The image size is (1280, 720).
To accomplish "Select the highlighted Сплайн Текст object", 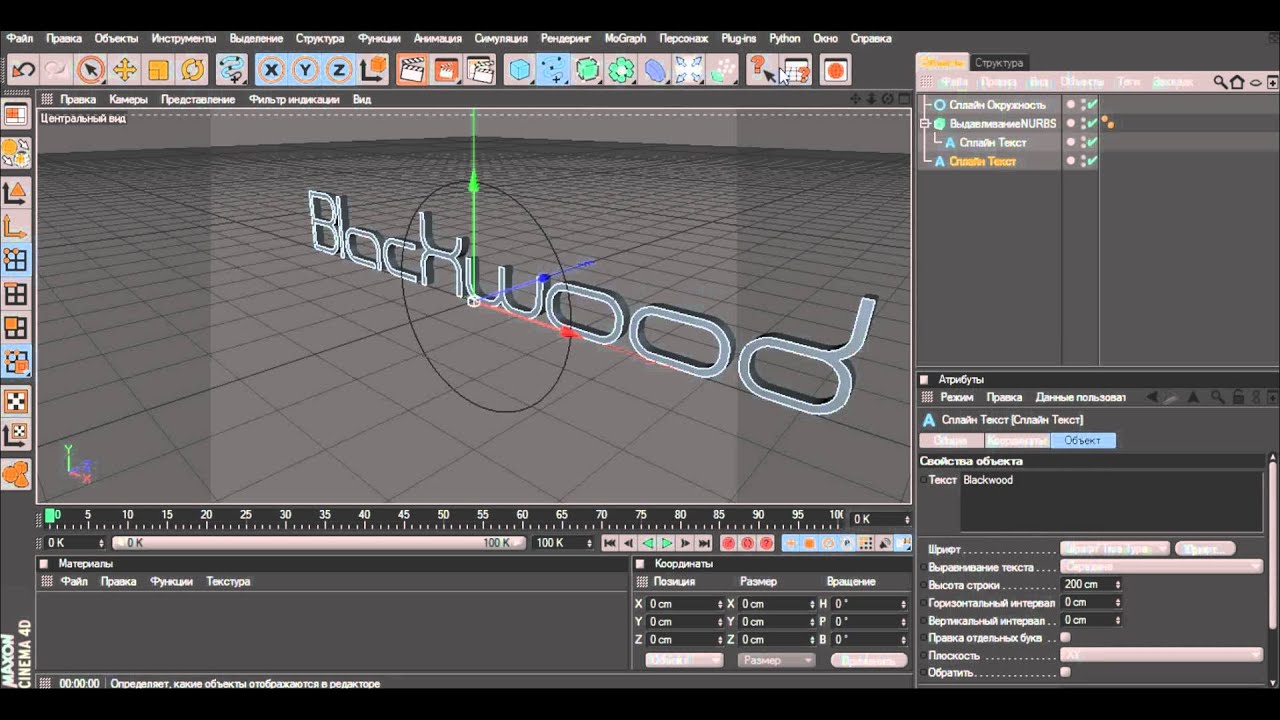I will (x=982, y=161).
